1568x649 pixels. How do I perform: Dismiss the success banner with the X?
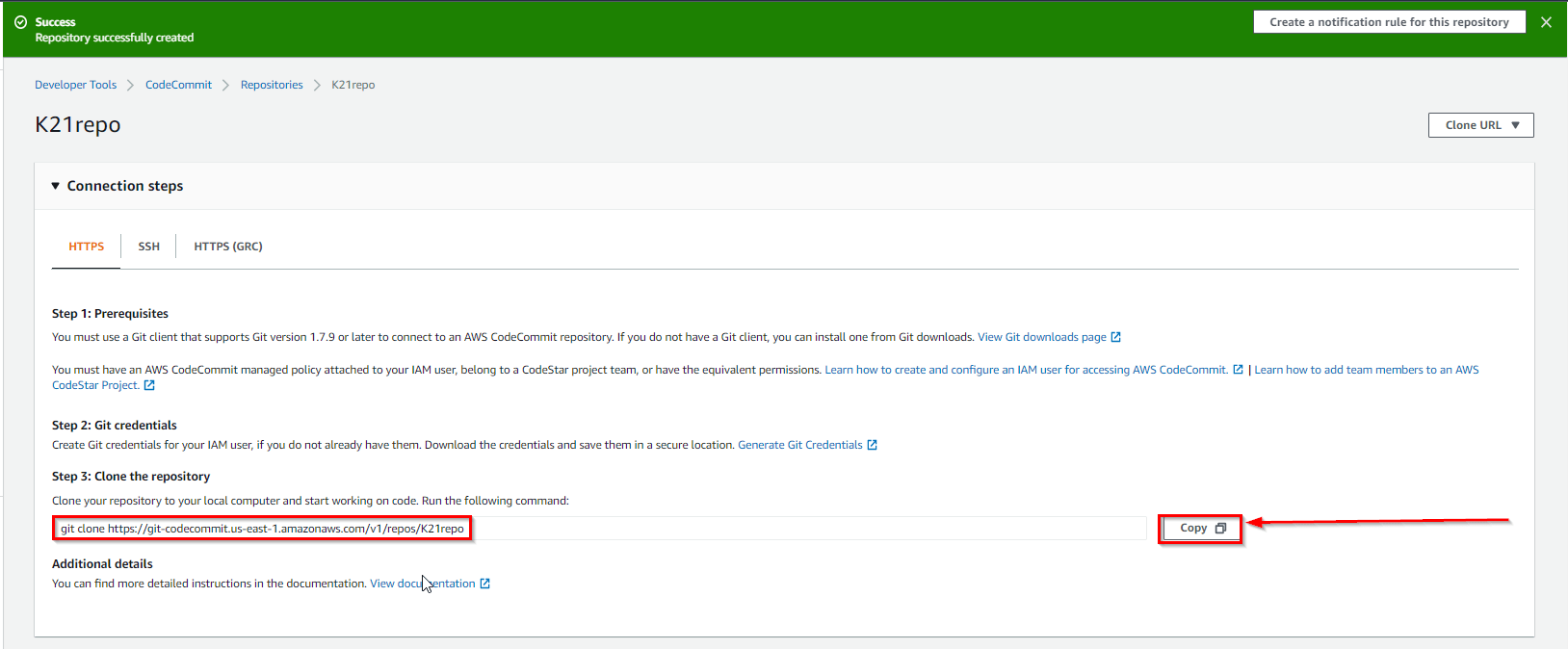1546,22
